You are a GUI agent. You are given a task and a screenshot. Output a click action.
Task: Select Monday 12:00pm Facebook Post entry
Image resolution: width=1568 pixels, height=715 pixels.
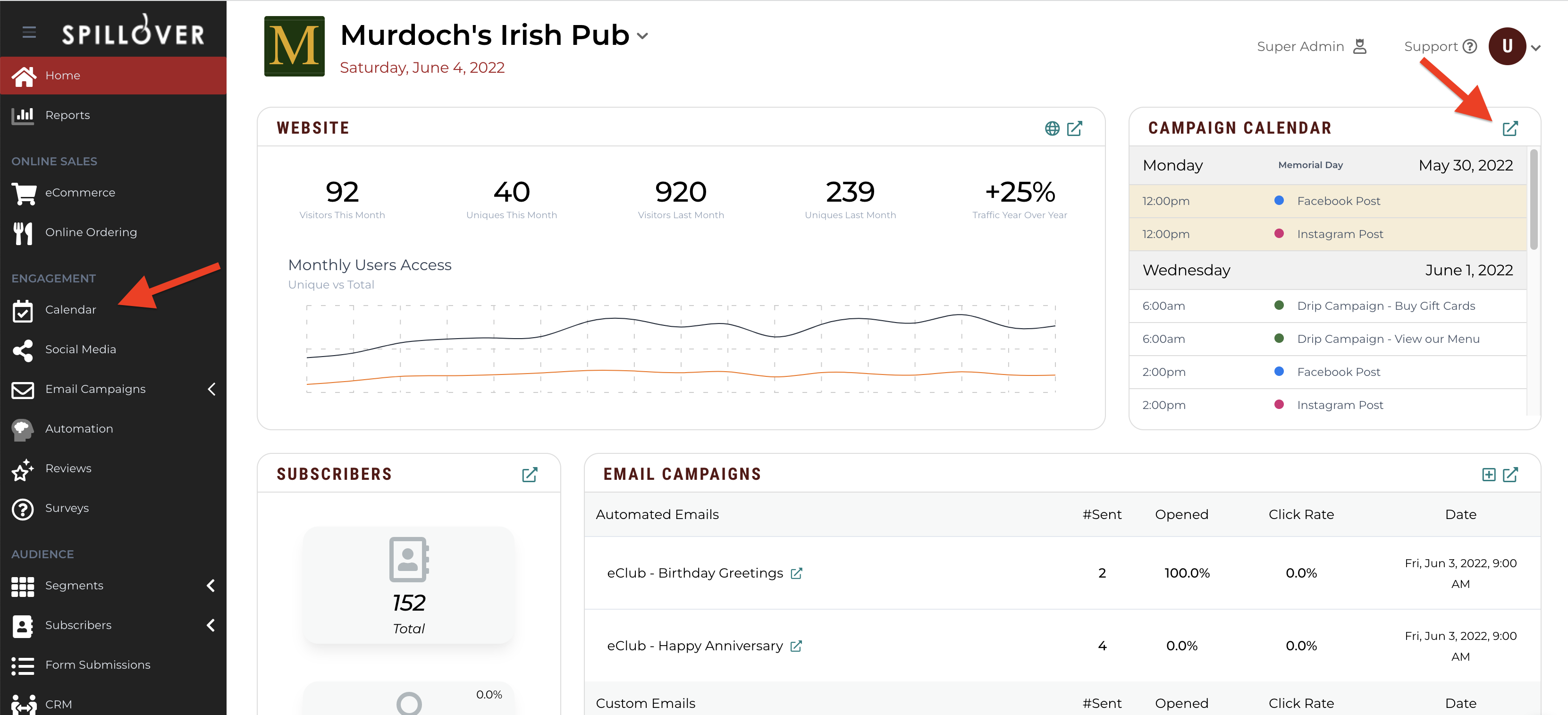click(x=1328, y=201)
